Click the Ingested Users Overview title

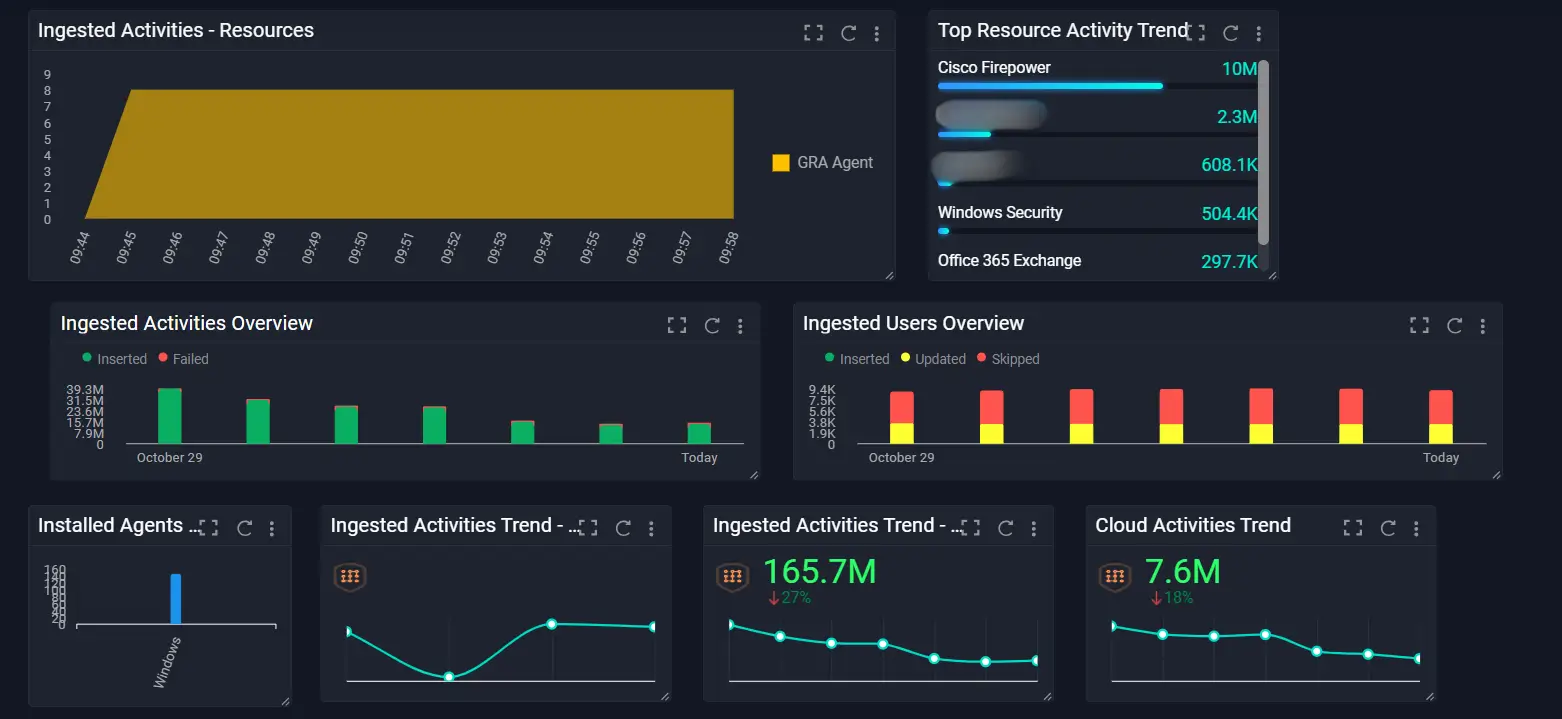[x=913, y=323]
